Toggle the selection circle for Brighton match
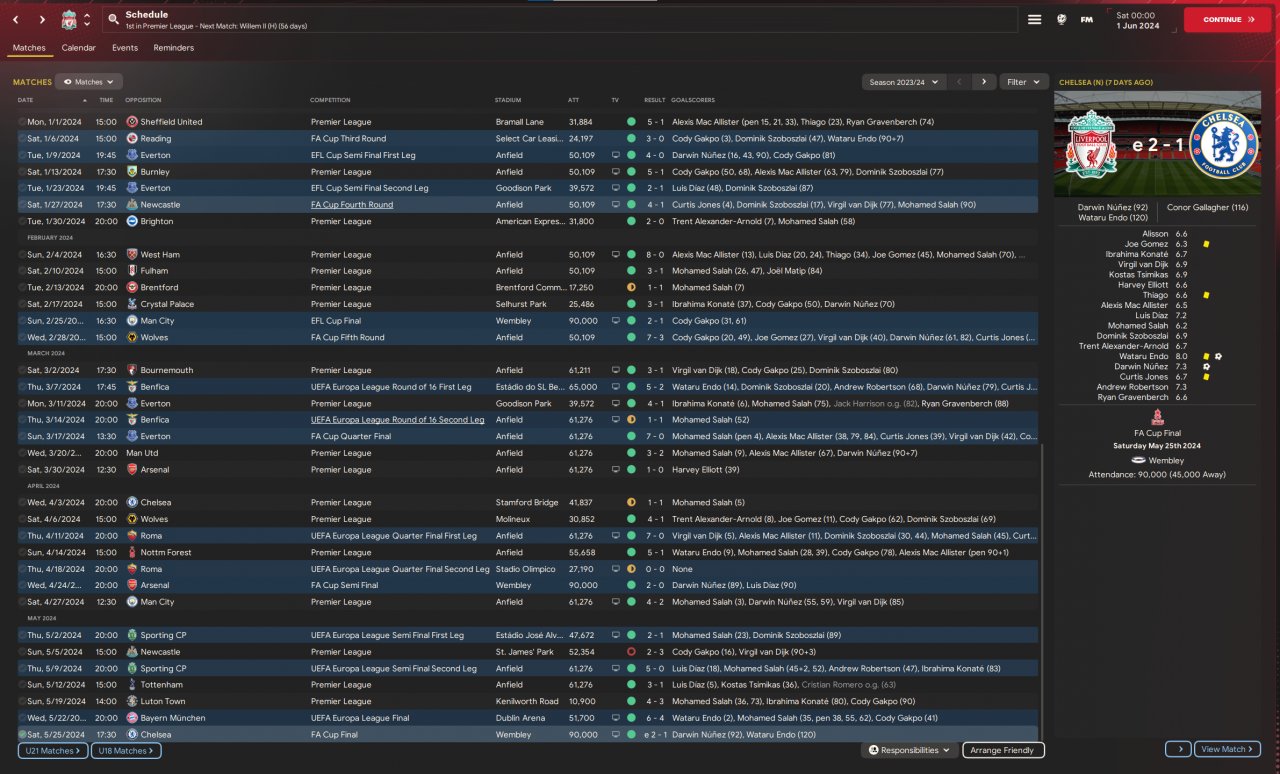 pos(22,221)
